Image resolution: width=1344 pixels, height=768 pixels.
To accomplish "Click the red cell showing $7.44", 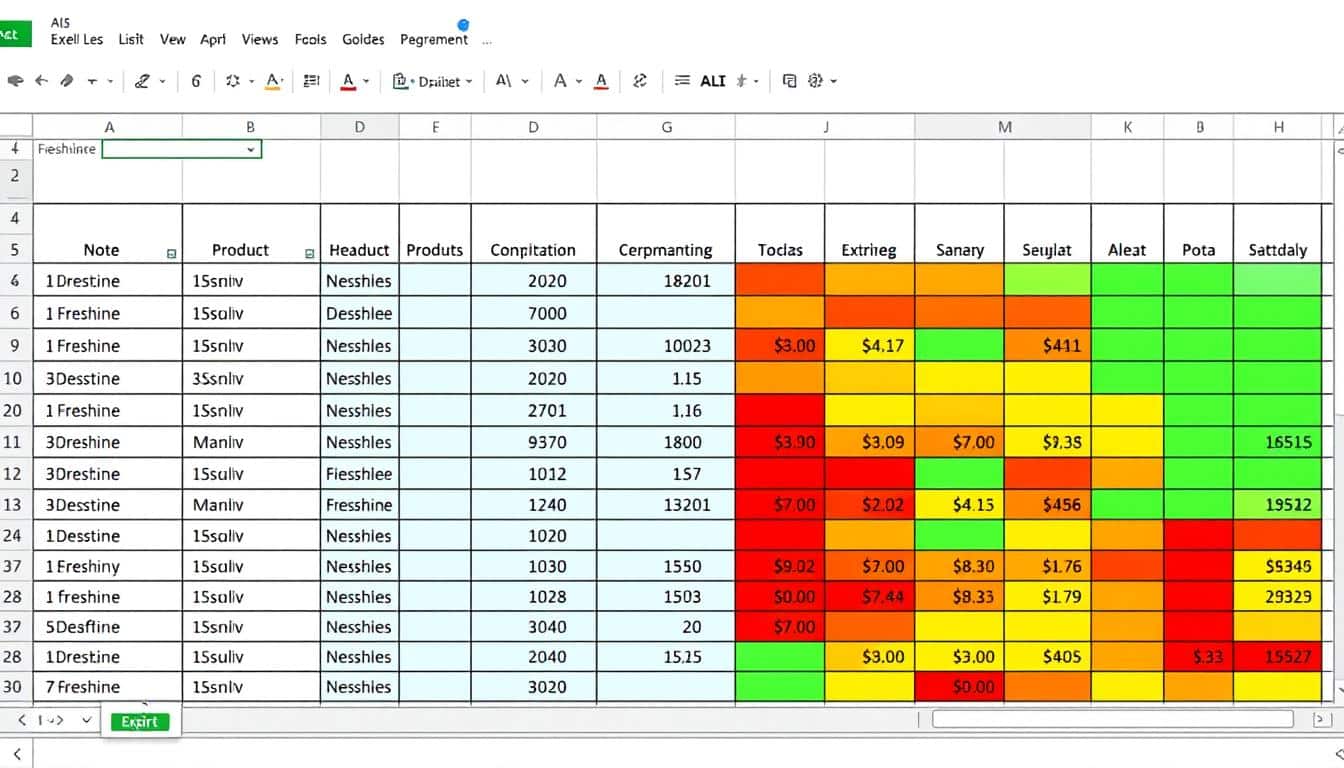I will (x=869, y=597).
